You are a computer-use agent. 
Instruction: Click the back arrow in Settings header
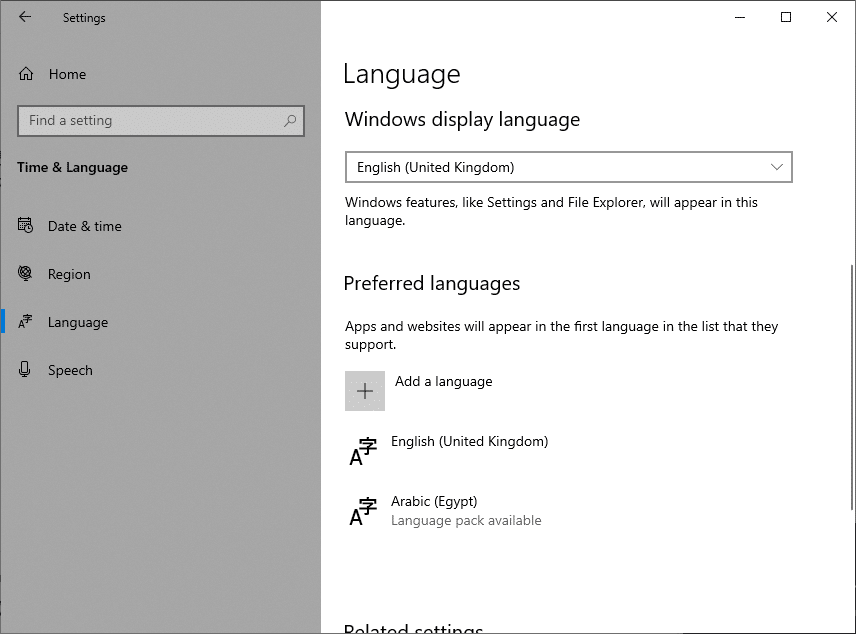25,17
